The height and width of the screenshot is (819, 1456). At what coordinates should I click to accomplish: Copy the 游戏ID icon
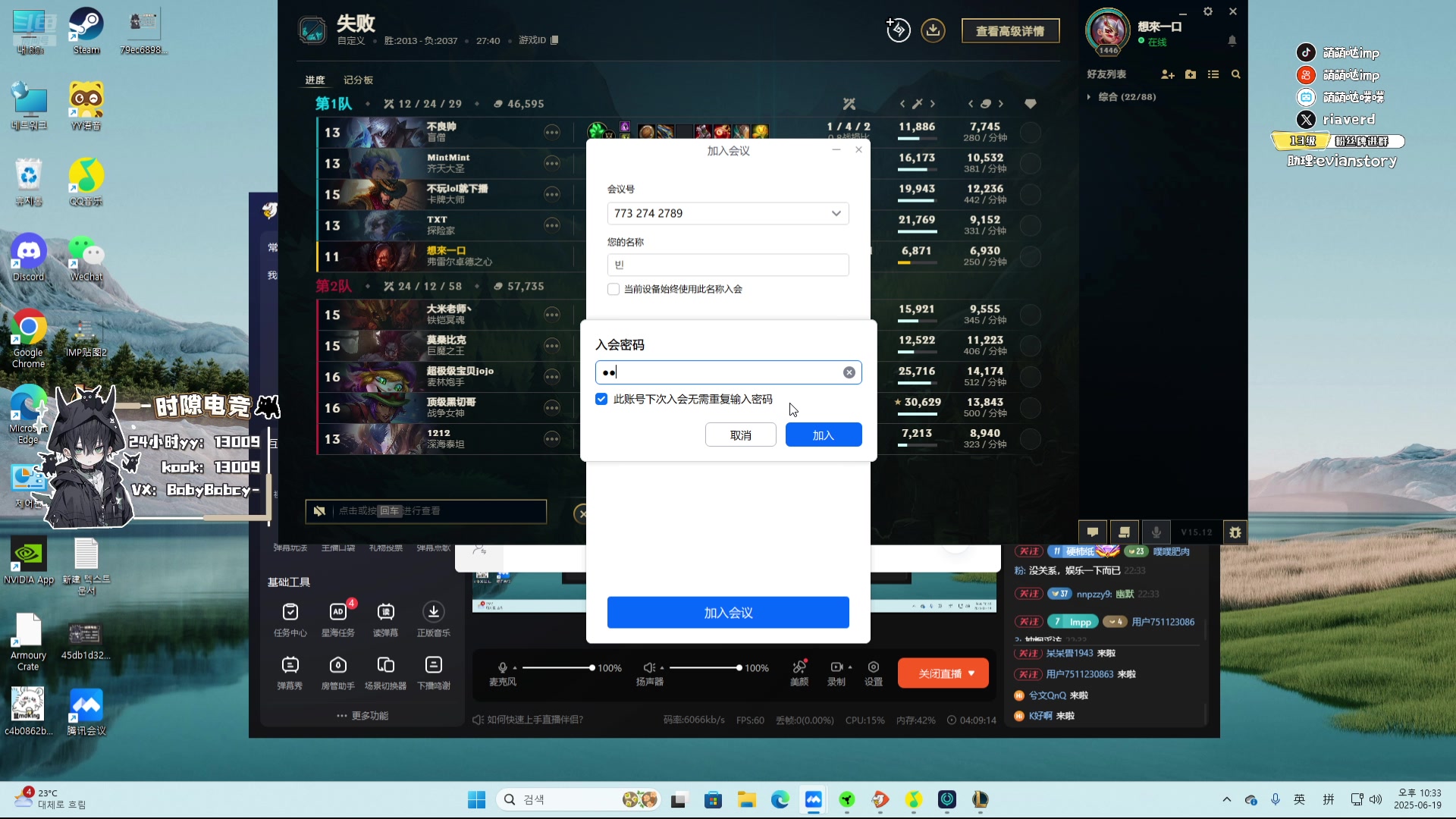(554, 40)
